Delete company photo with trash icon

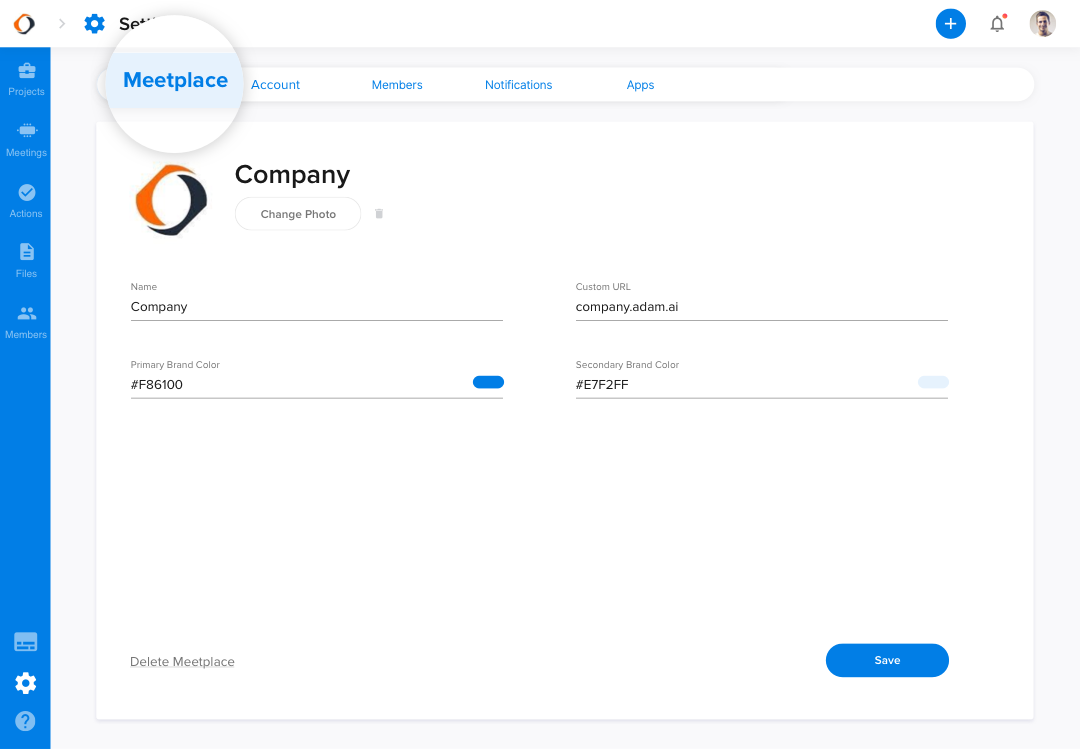[379, 214]
